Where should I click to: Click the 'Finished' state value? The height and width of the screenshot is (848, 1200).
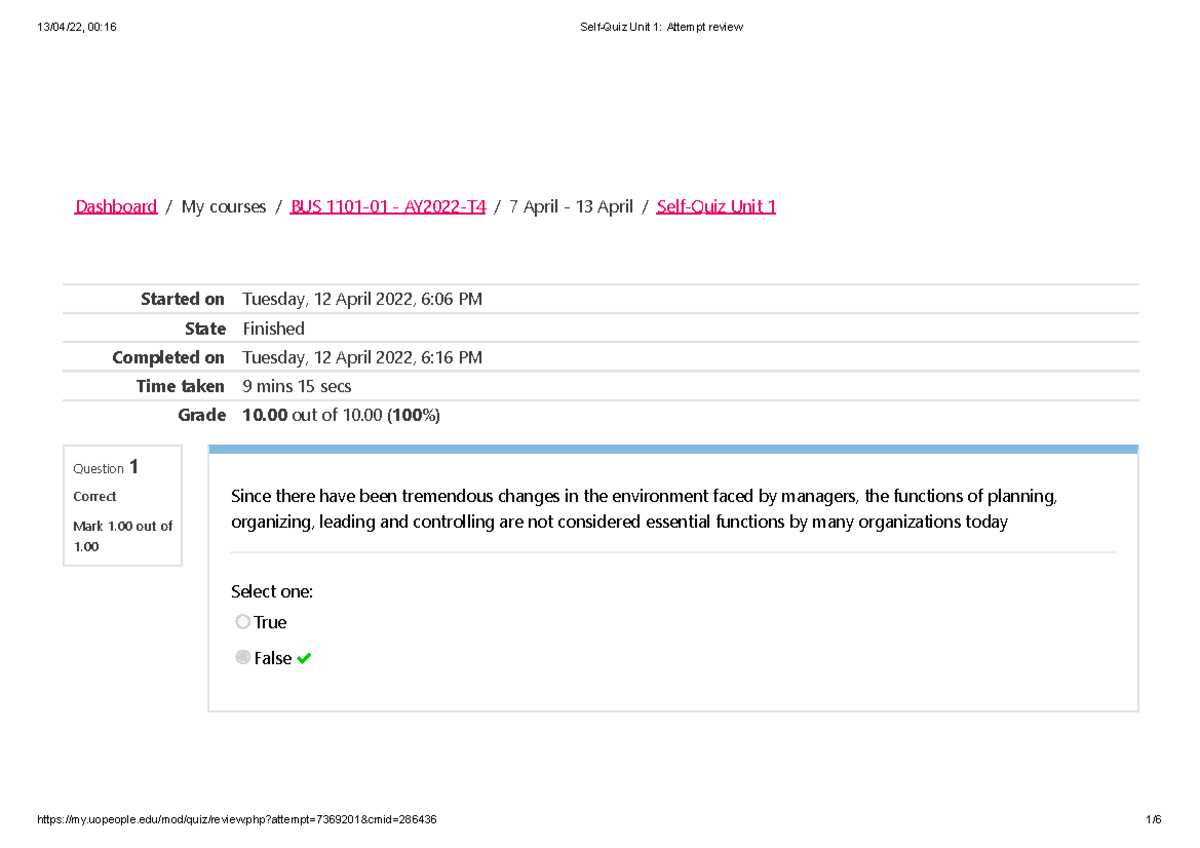tap(274, 328)
